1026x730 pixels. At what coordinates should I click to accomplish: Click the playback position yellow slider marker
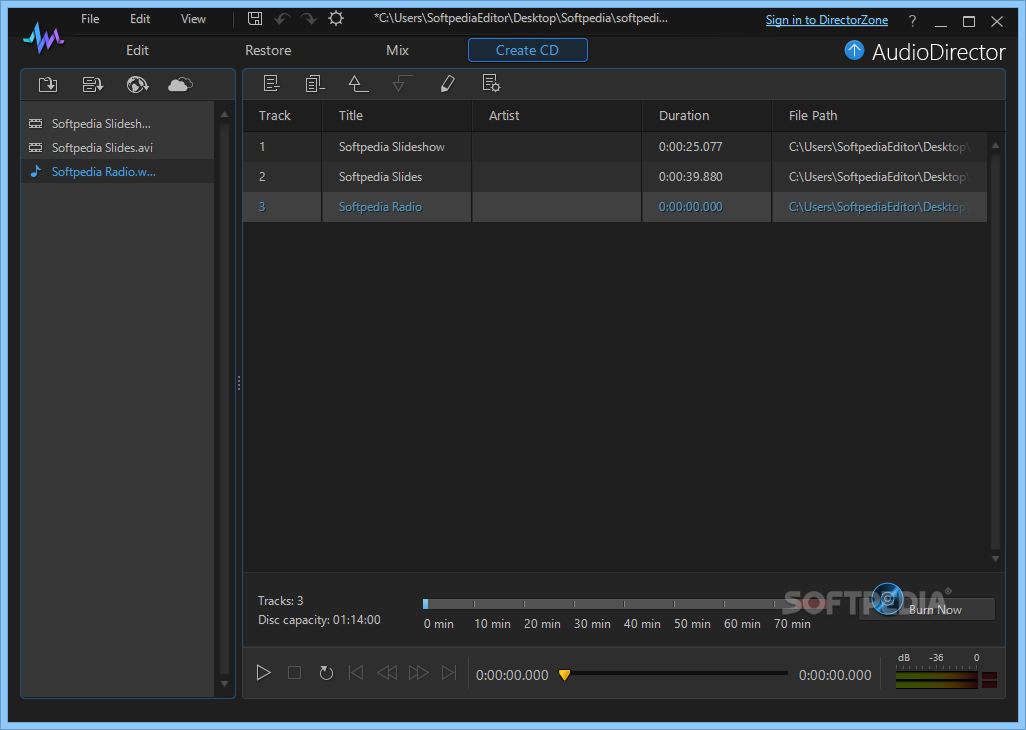pyautogui.click(x=564, y=674)
